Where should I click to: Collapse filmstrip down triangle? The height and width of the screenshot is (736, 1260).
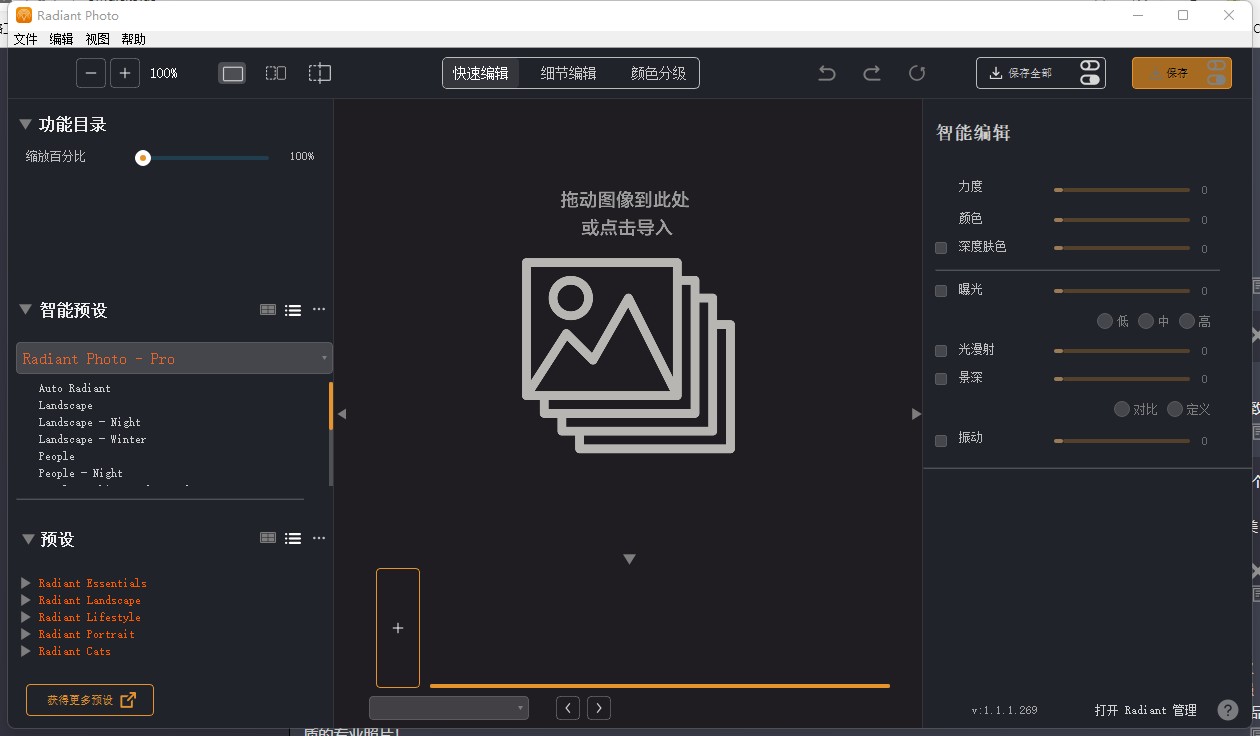[x=629, y=559]
